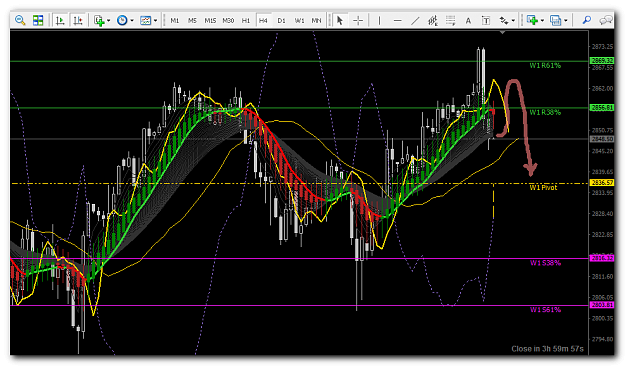Toggle chart shift icon
625x366 pixels.
[78, 20]
